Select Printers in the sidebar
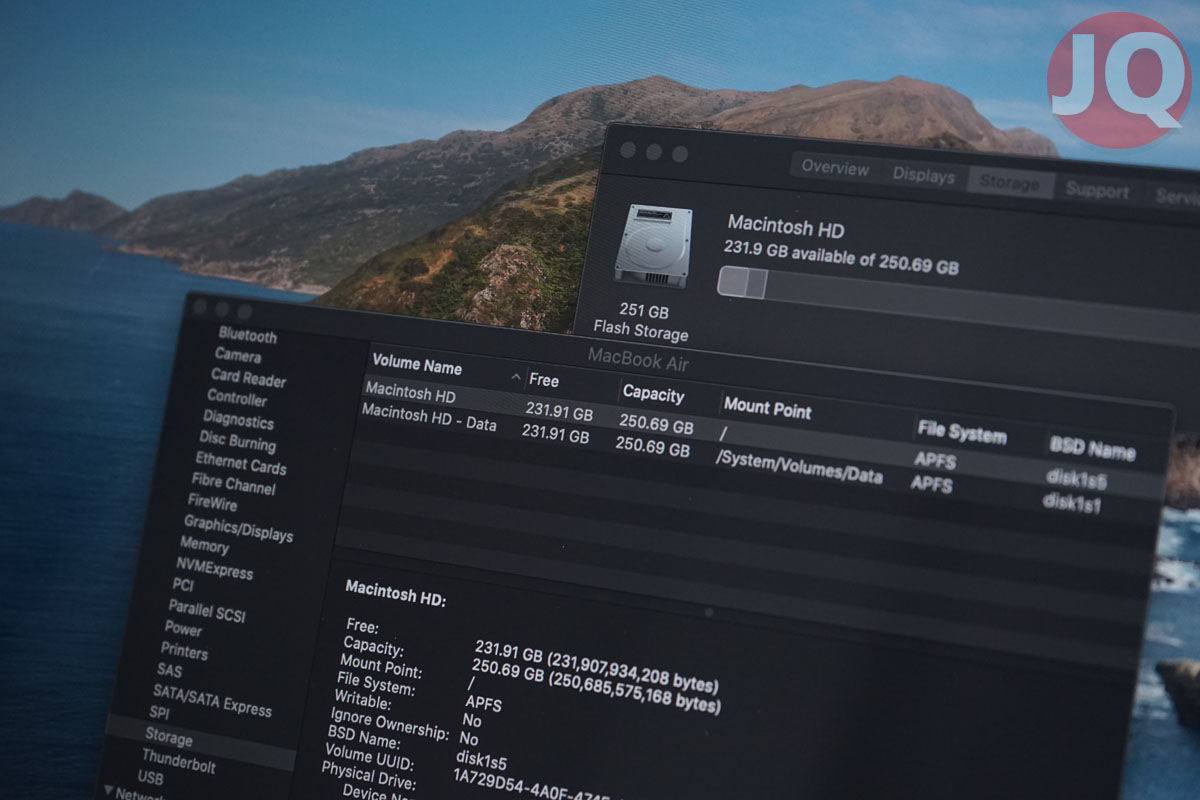The image size is (1200, 800). click(x=184, y=651)
